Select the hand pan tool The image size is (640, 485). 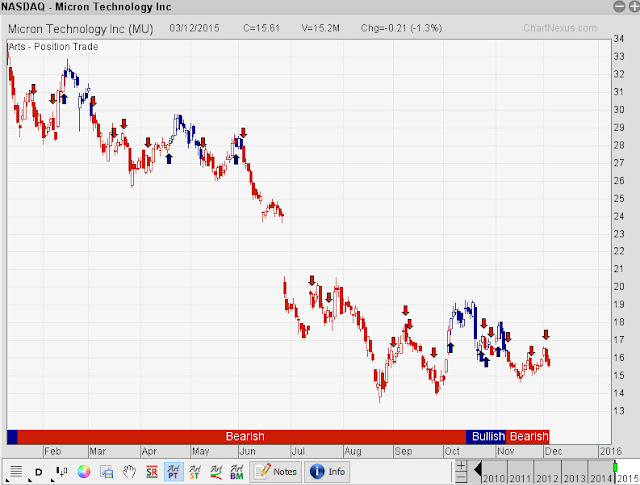(x=129, y=472)
